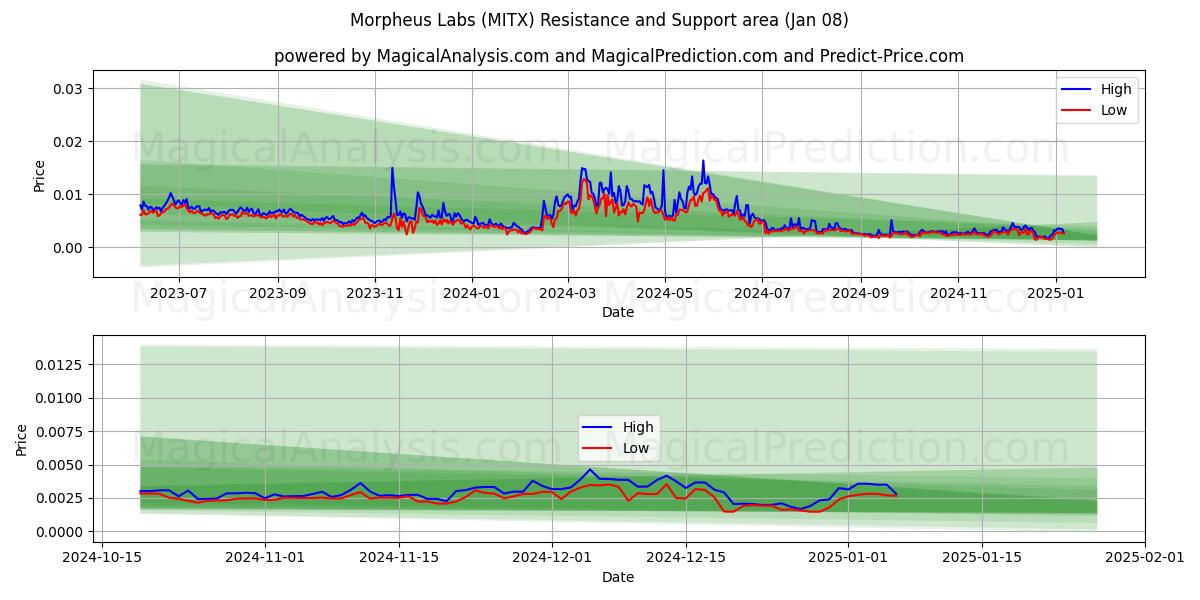Image resolution: width=1200 pixels, height=600 pixels.
Task: Click the '2024-09' x-axis tick label
Action: click(861, 293)
